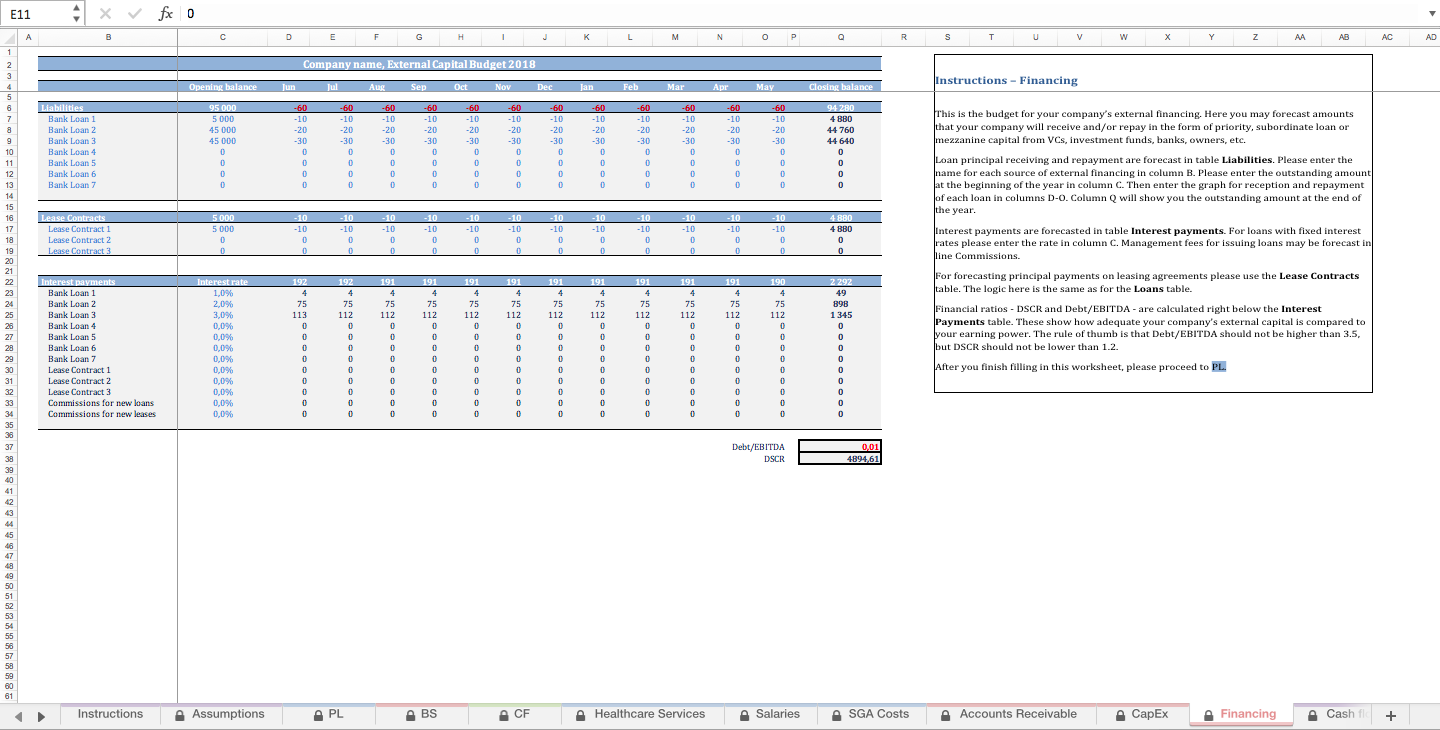The image size is (1440, 730).
Task: Click the highlighted 'PL.' word in the instructions
Action: 1218,367
